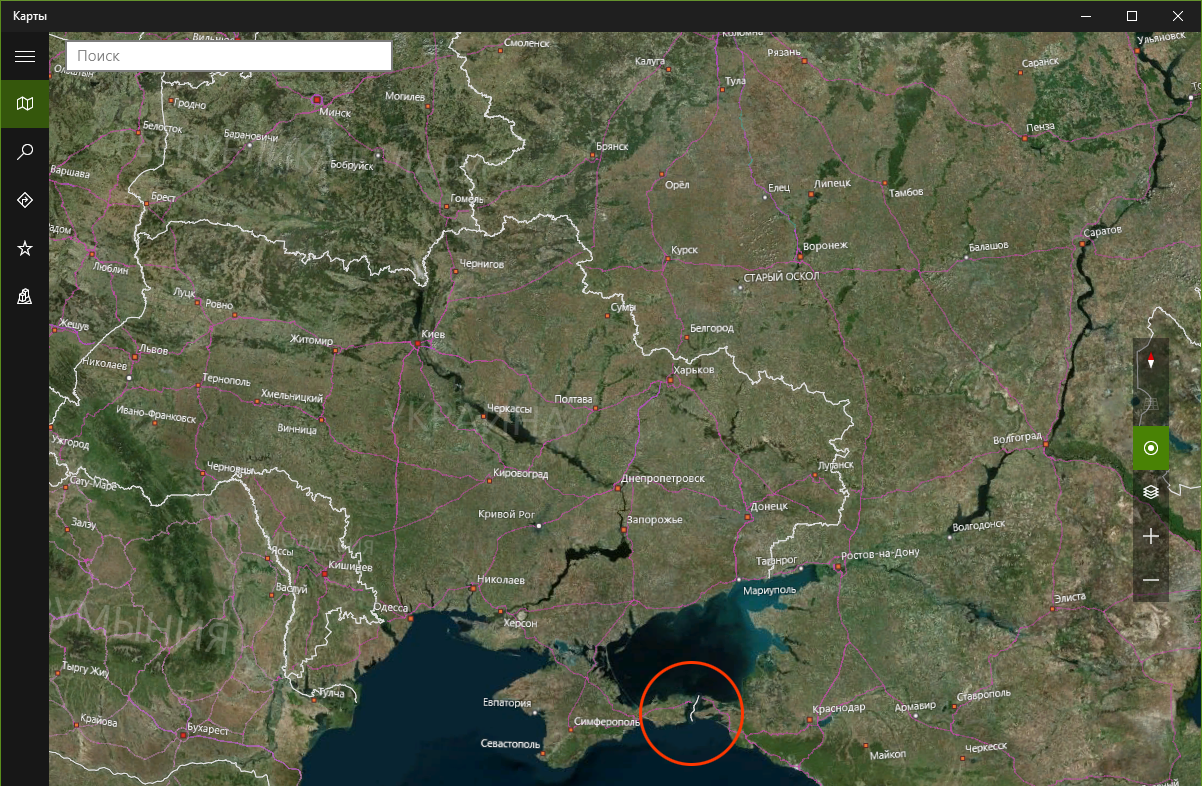Zoom out with the minus button
Image resolution: width=1202 pixels, height=786 pixels.
(x=1150, y=580)
